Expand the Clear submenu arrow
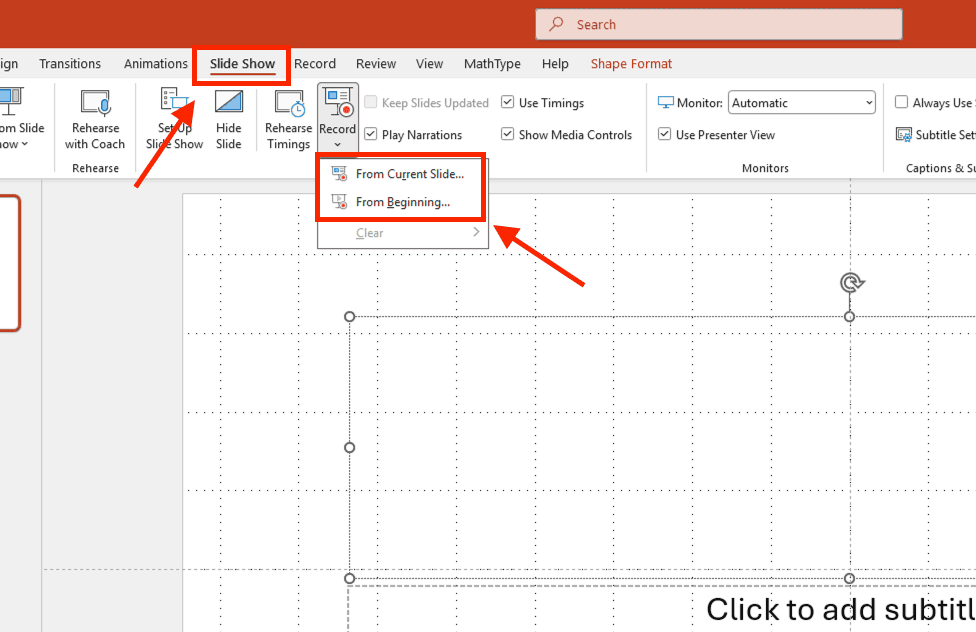Image resolution: width=976 pixels, height=632 pixels. (x=476, y=232)
